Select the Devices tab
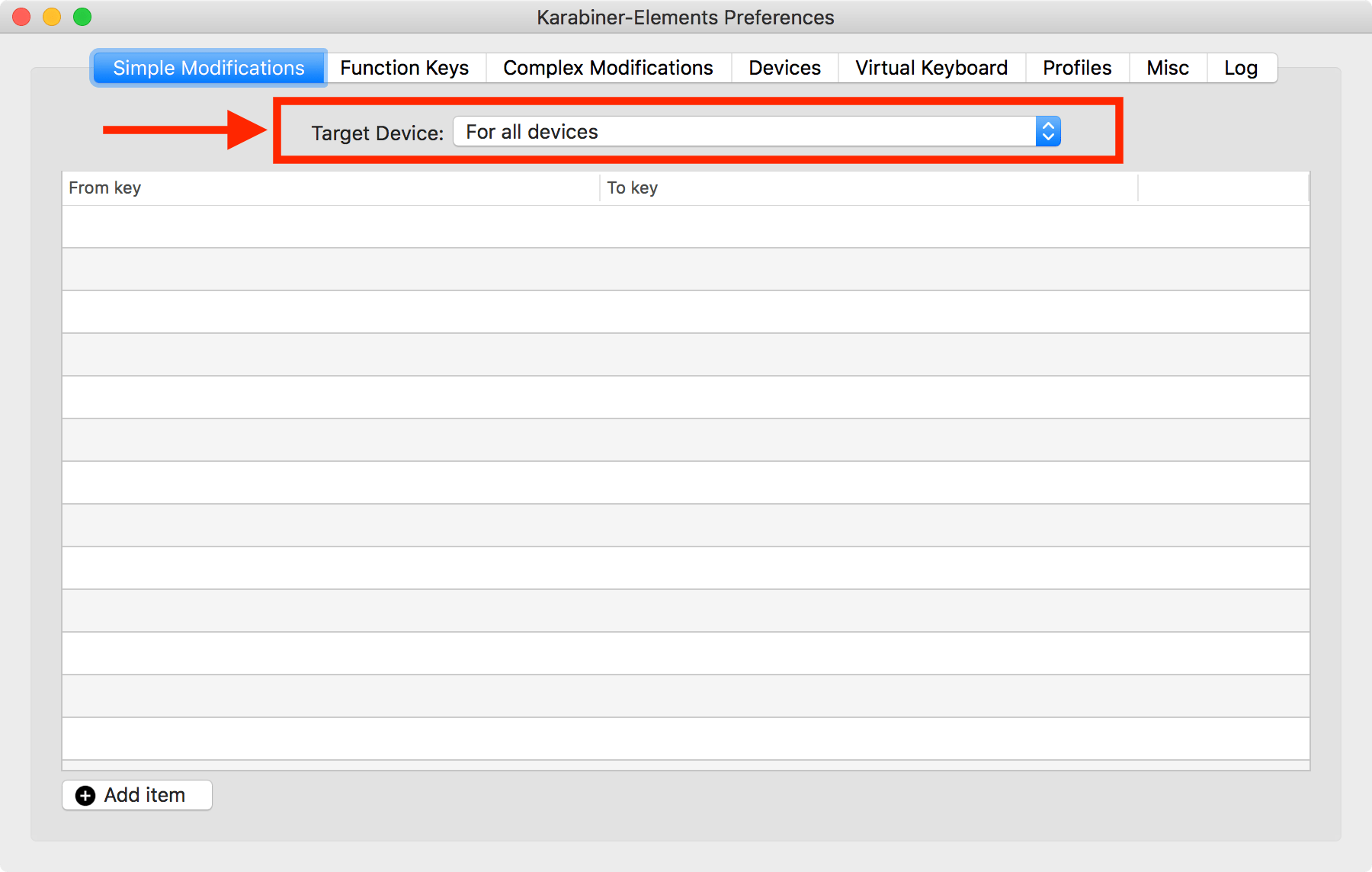 click(x=784, y=68)
